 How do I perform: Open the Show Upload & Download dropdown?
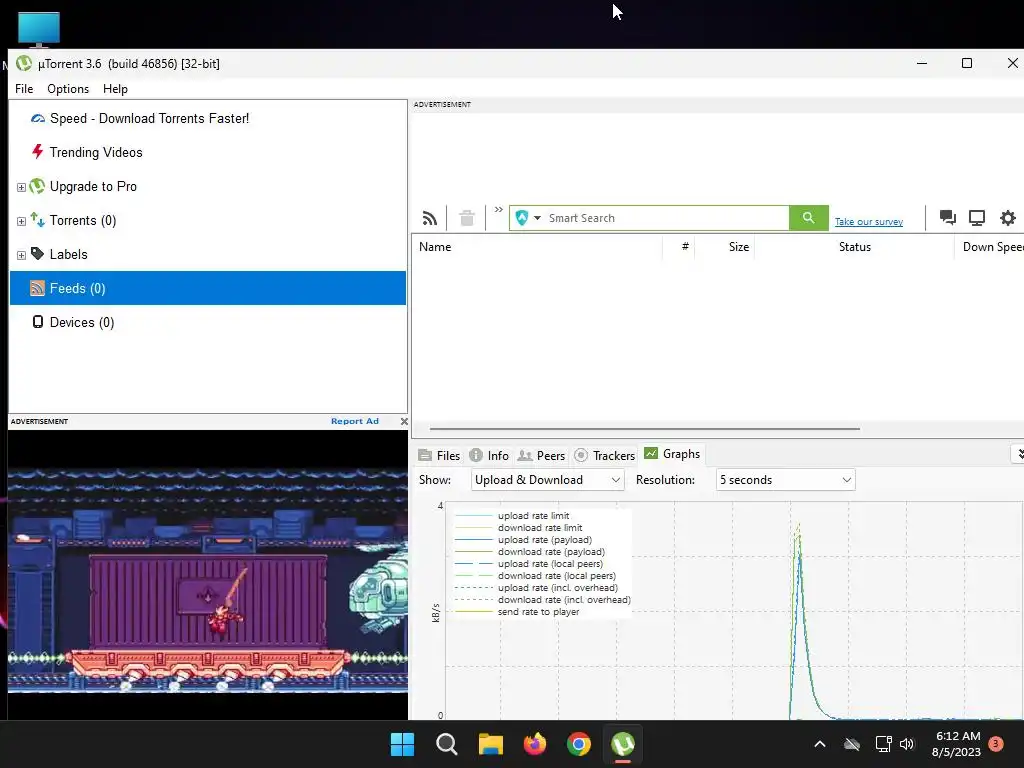pos(547,480)
